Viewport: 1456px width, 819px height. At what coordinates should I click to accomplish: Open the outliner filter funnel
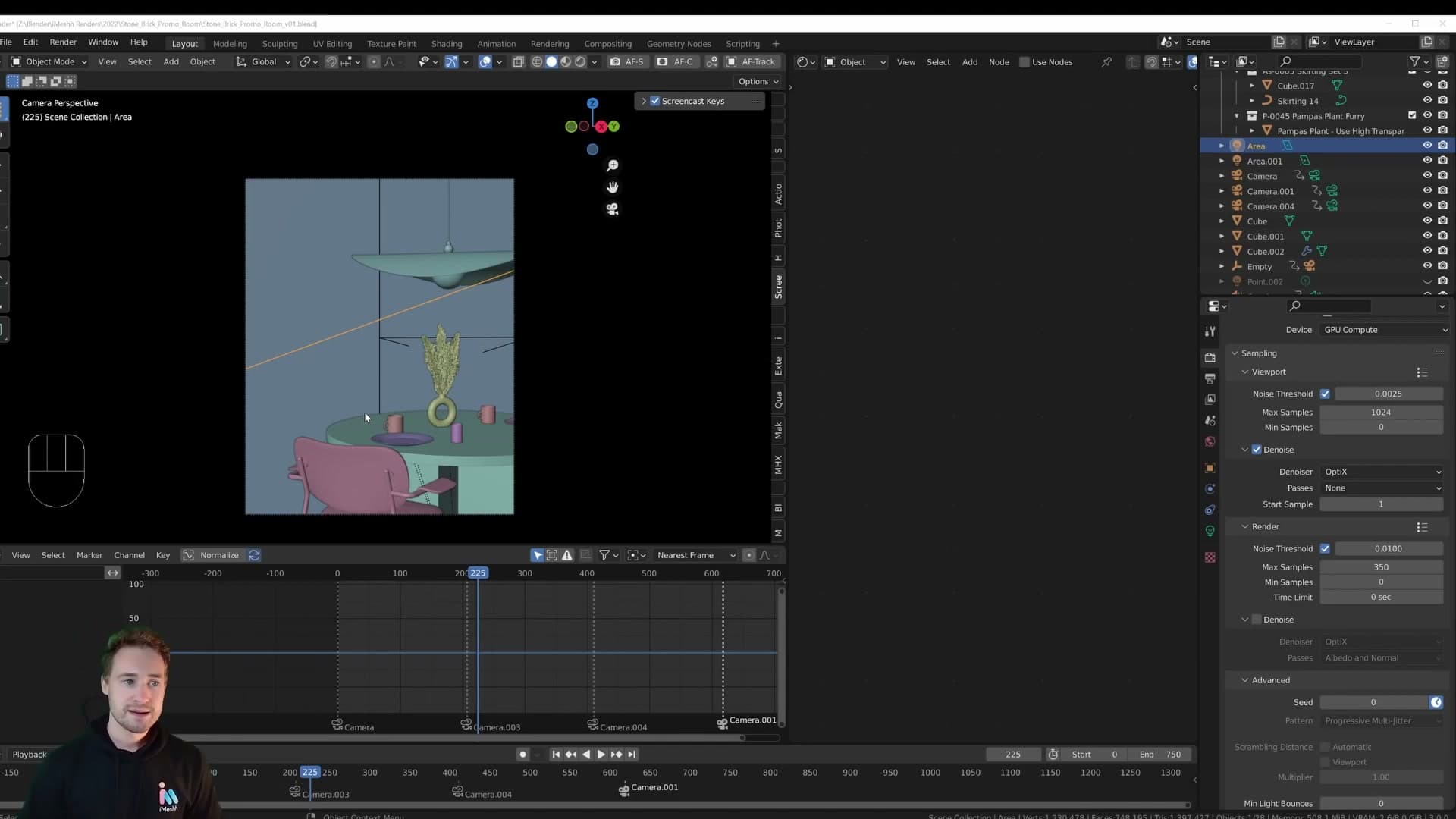pyautogui.click(x=1414, y=61)
